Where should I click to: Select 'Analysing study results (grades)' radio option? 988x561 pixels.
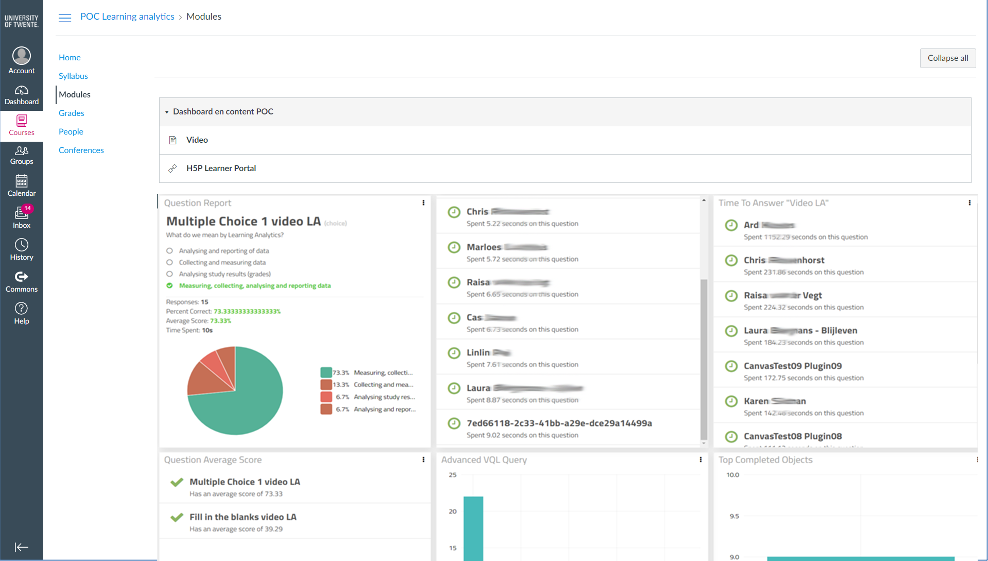(169, 274)
